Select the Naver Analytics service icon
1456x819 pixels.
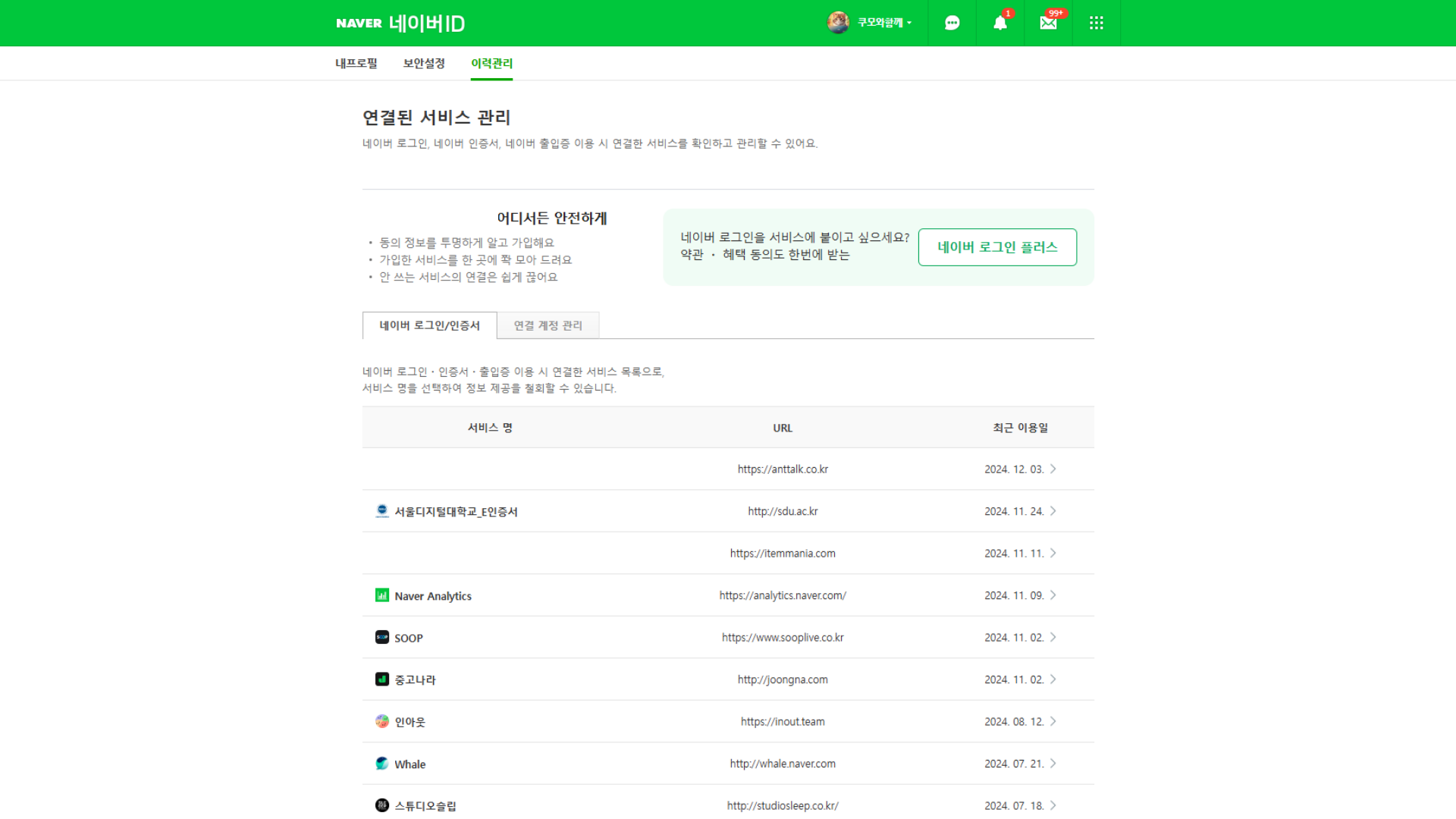click(381, 595)
